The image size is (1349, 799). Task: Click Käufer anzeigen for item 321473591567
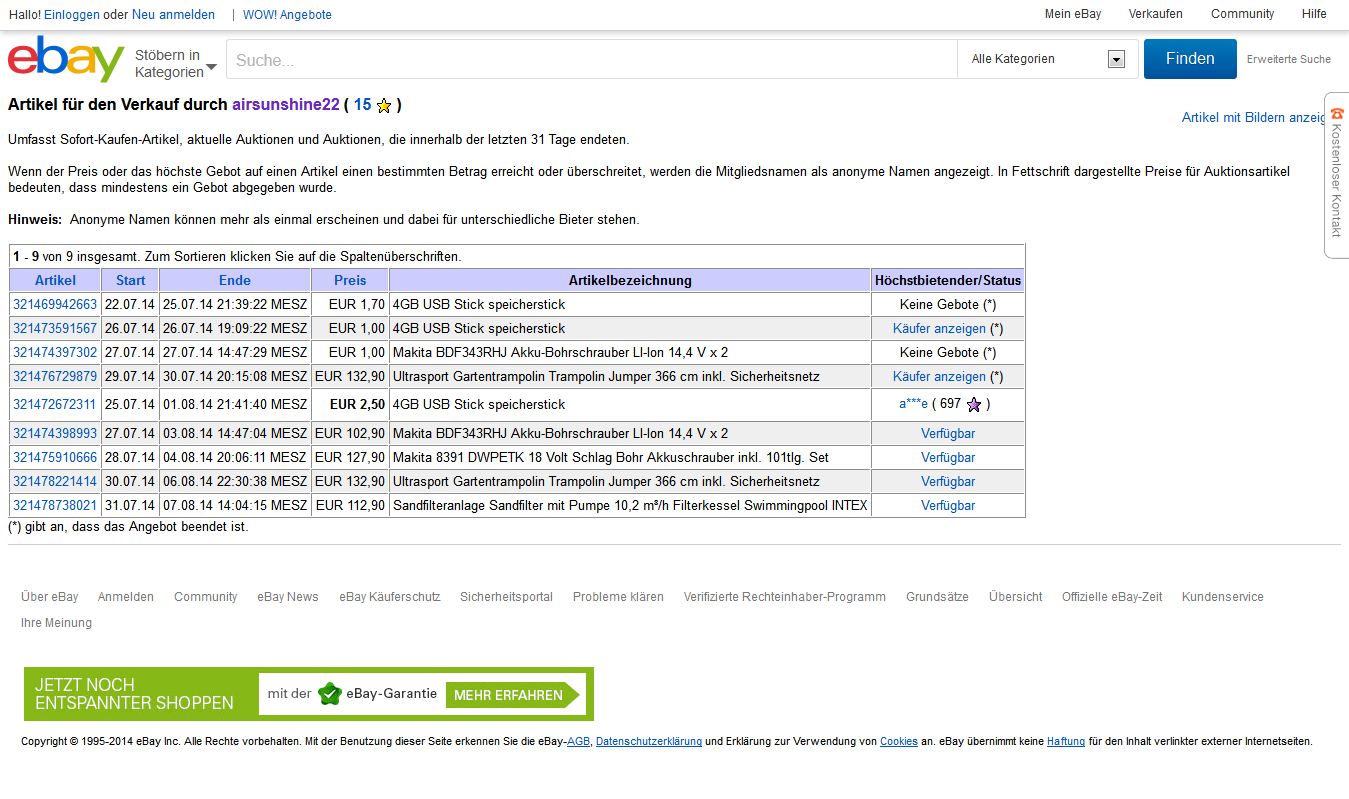click(939, 328)
